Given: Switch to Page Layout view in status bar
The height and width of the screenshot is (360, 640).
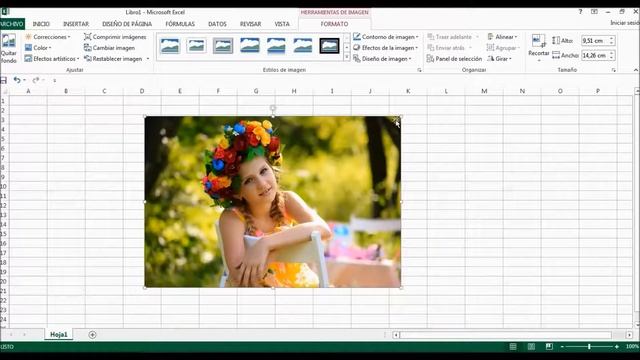Looking at the screenshot, I should 531,347.
